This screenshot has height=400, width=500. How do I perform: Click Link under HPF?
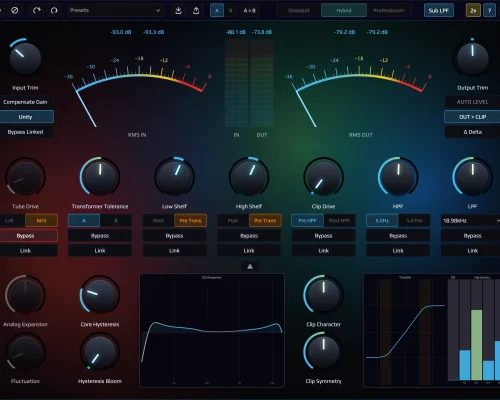tap(398, 251)
